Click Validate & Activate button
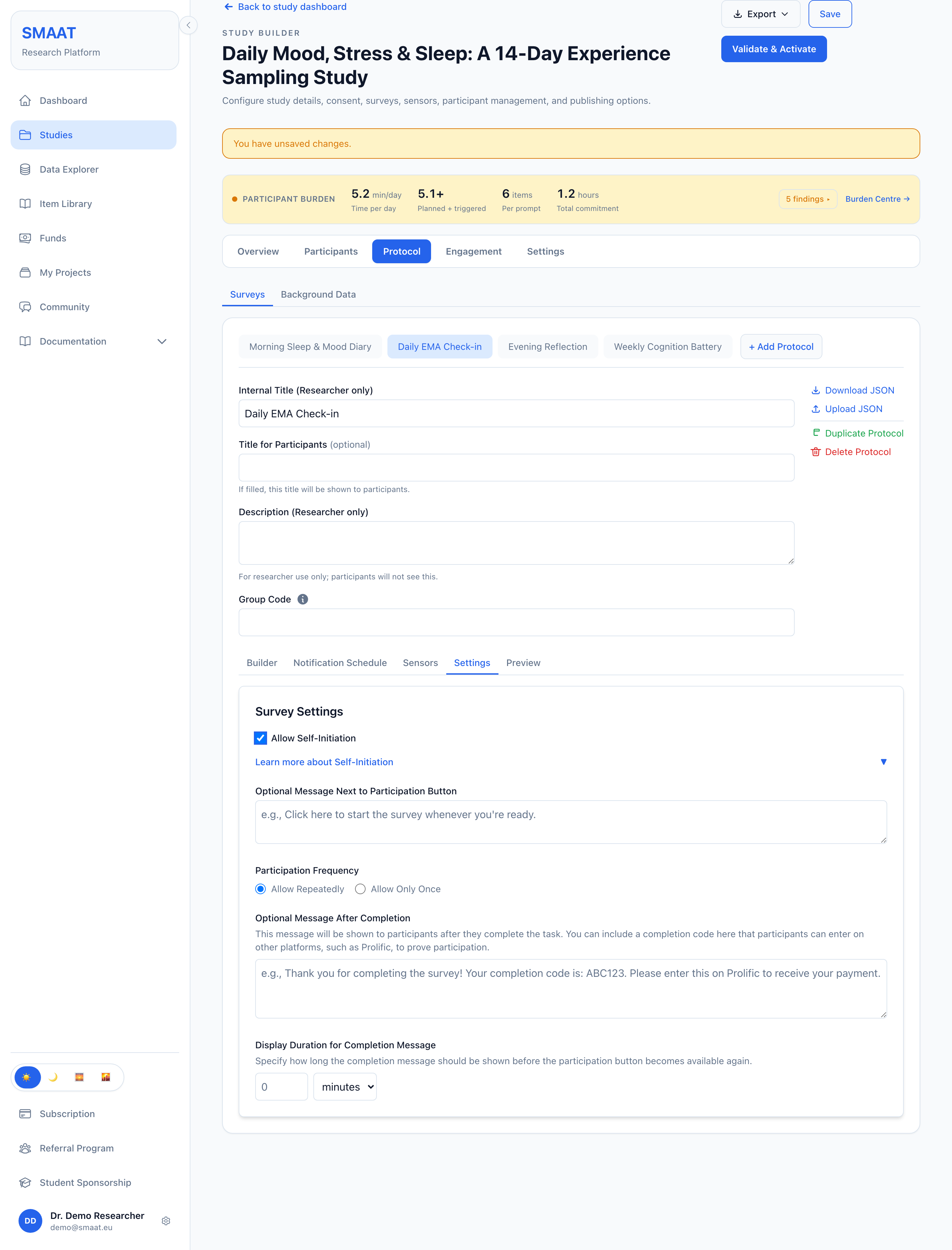Viewport: 952px width, 1250px height. pos(774,49)
